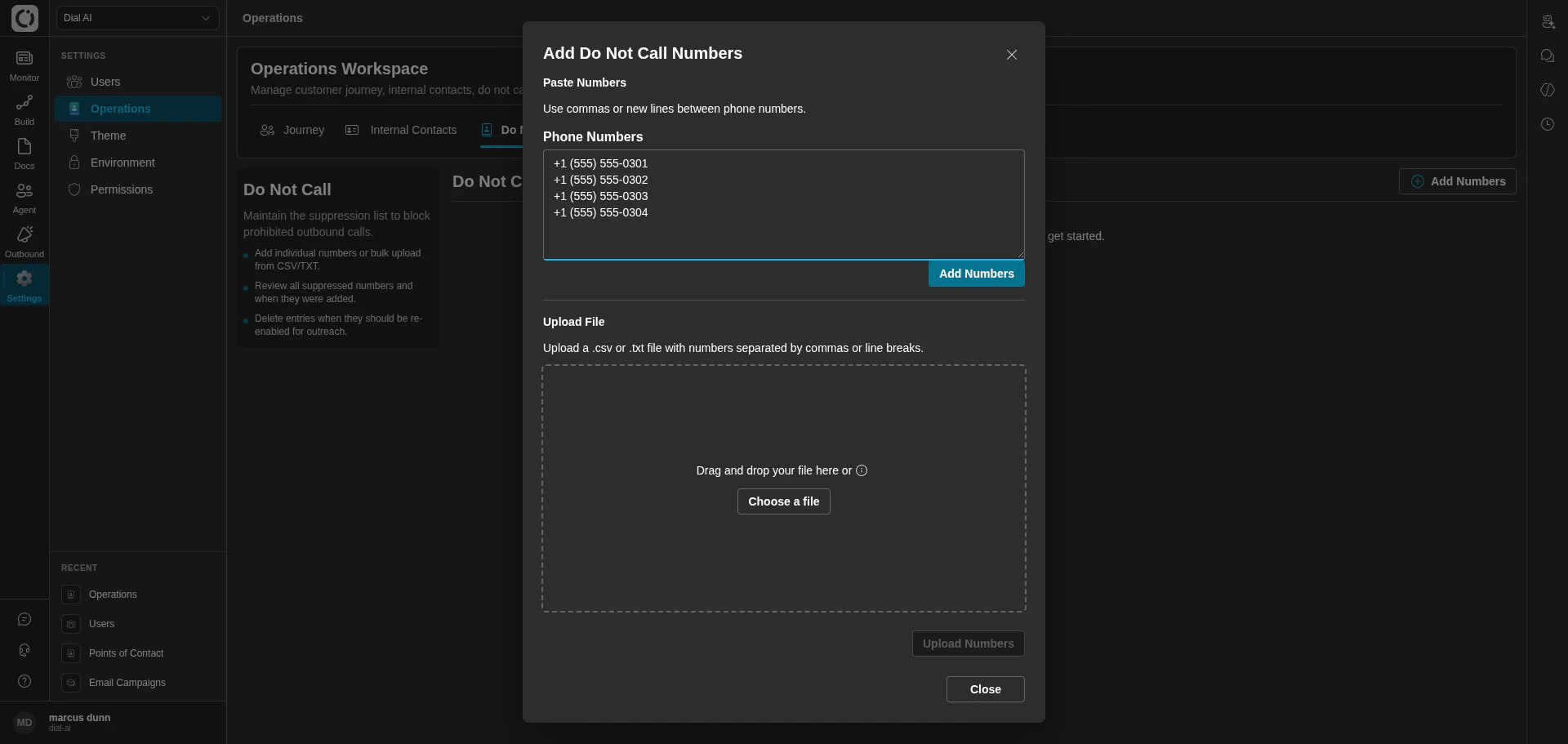Click the Permissions shield icon
Viewport: 1568px width, 744px height.
pyautogui.click(x=74, y=189)
